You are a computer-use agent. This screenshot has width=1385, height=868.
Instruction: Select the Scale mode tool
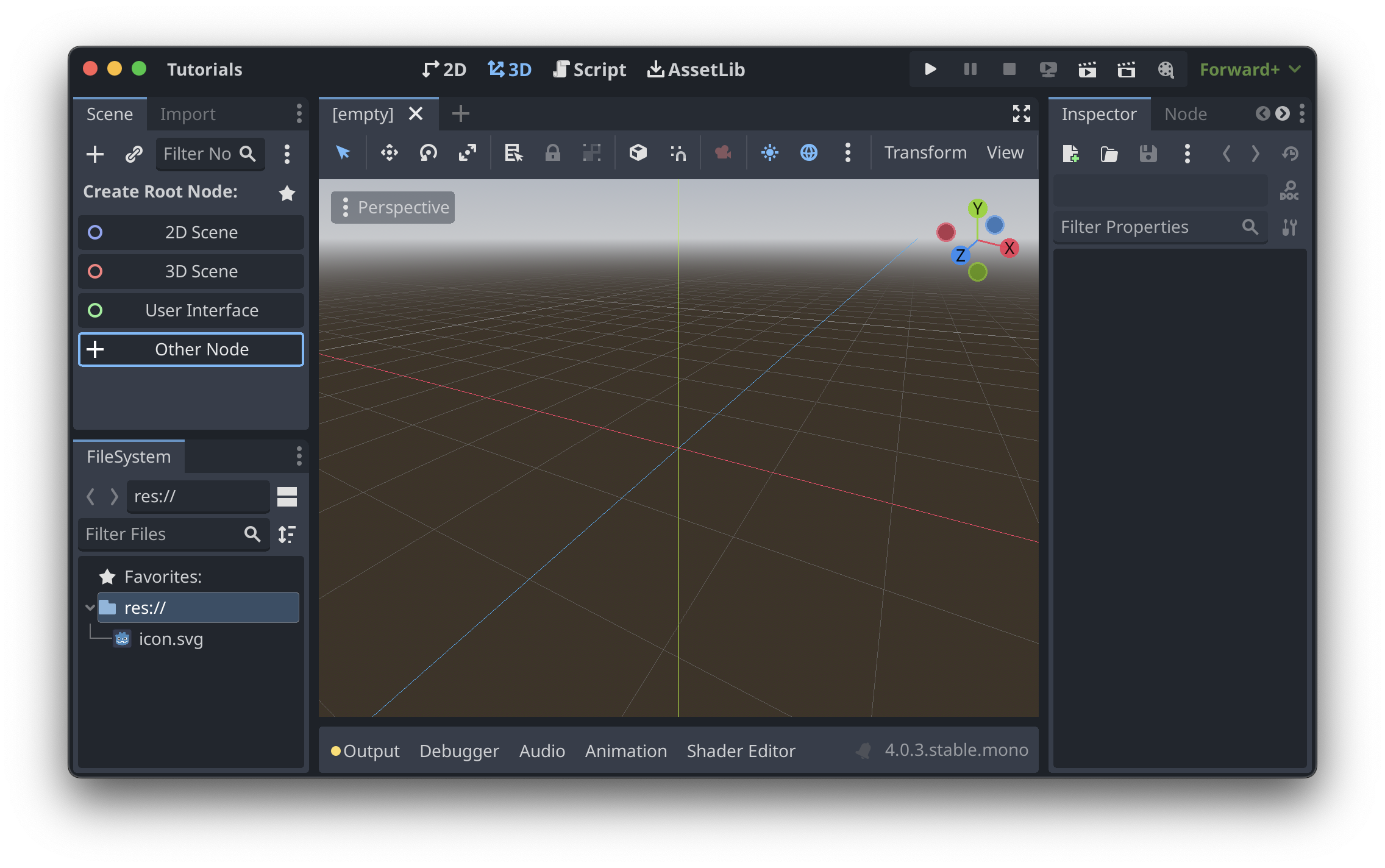coord(468,153)
